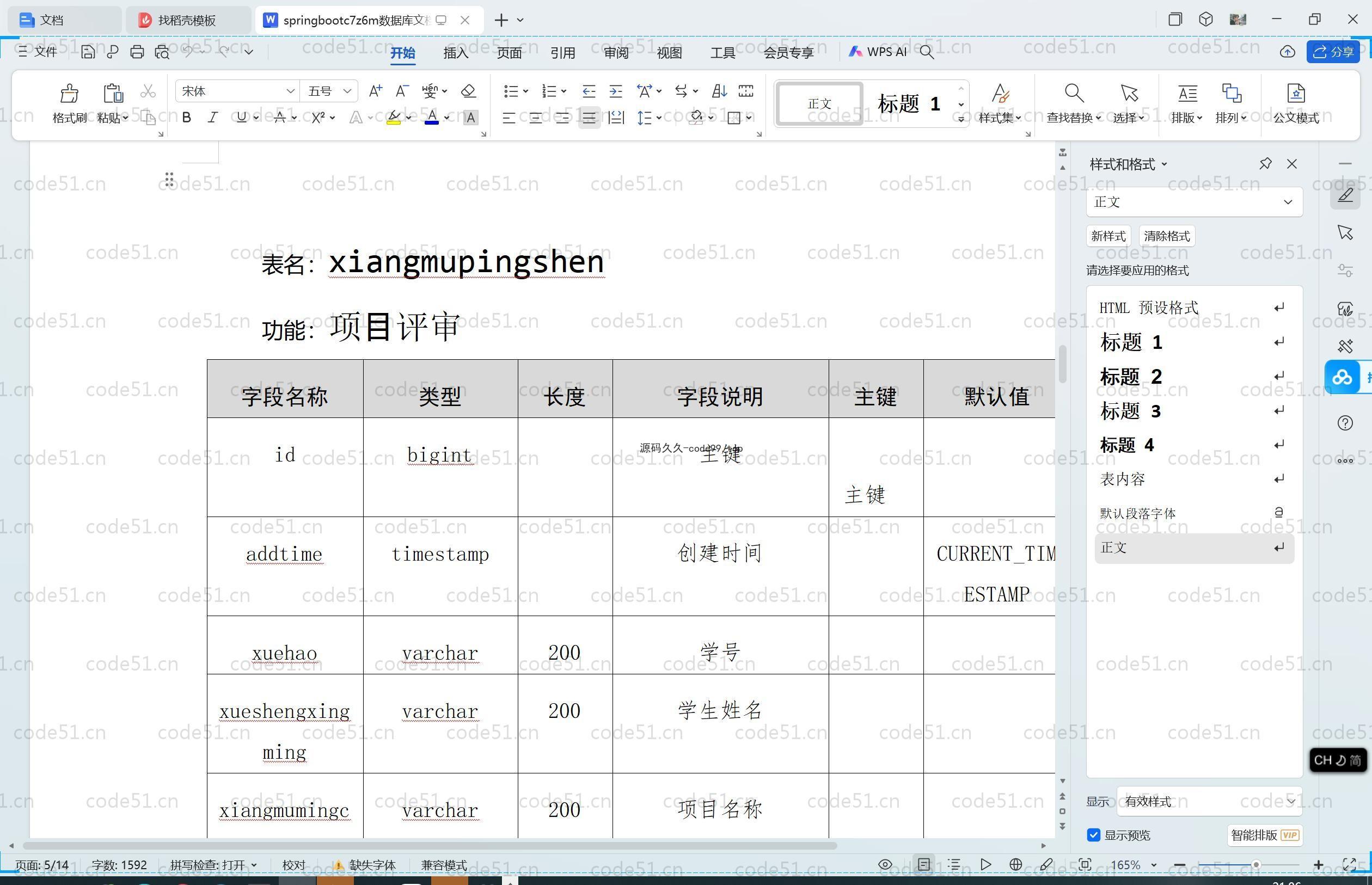The width and height of the screenshot is (1372, 885).
Task: Open the Page (页面) ribbon tab
Action: click(509, 52)
